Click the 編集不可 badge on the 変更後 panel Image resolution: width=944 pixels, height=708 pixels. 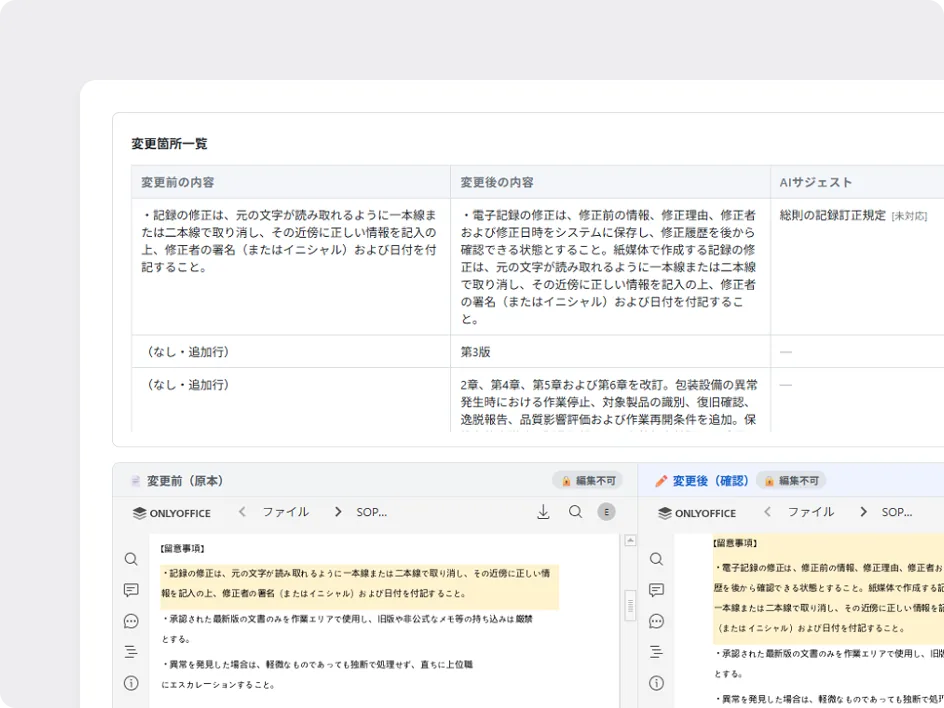(791, 480)
